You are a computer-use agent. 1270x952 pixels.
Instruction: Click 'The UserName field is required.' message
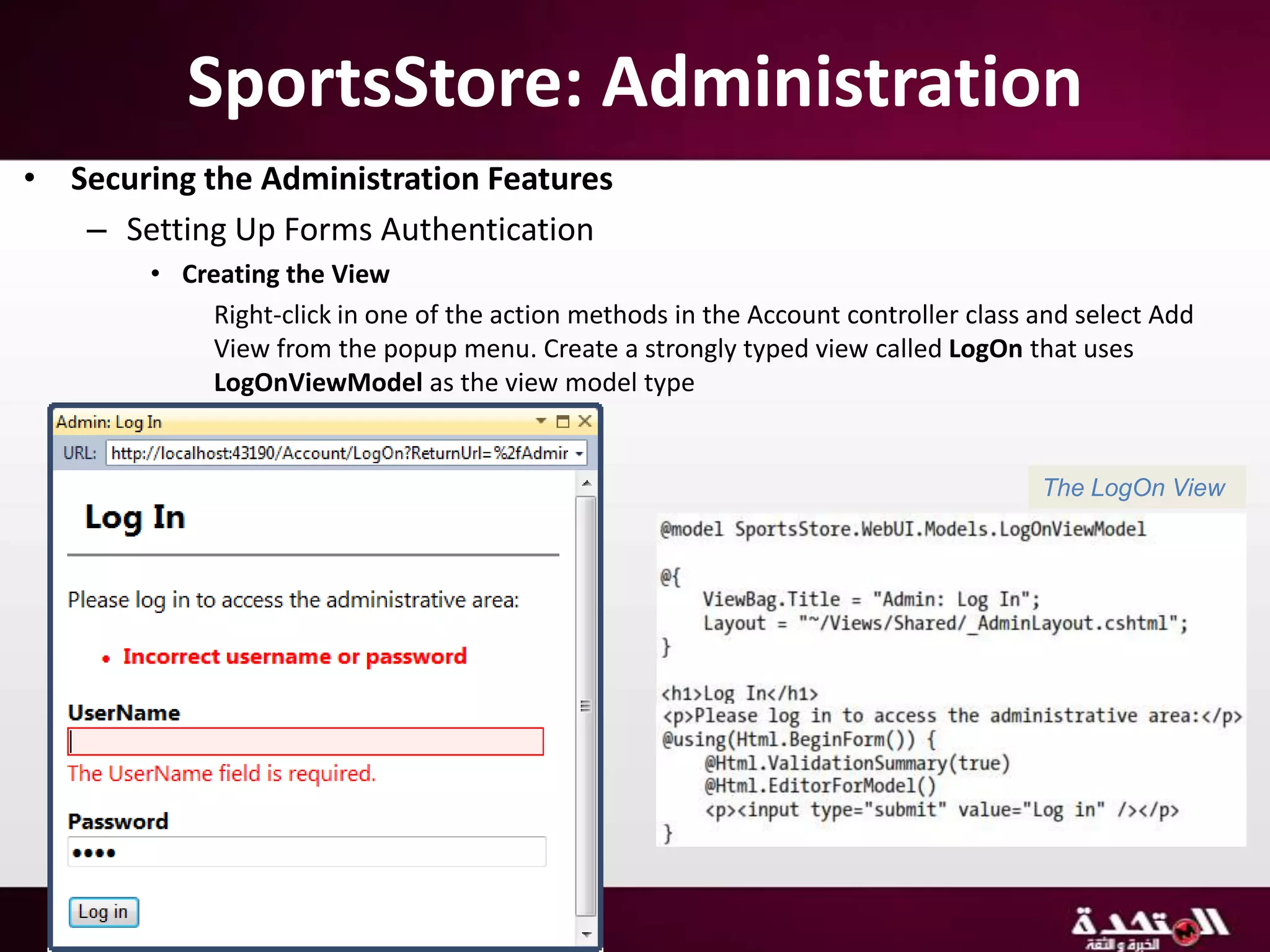click(x=222, y=773)
